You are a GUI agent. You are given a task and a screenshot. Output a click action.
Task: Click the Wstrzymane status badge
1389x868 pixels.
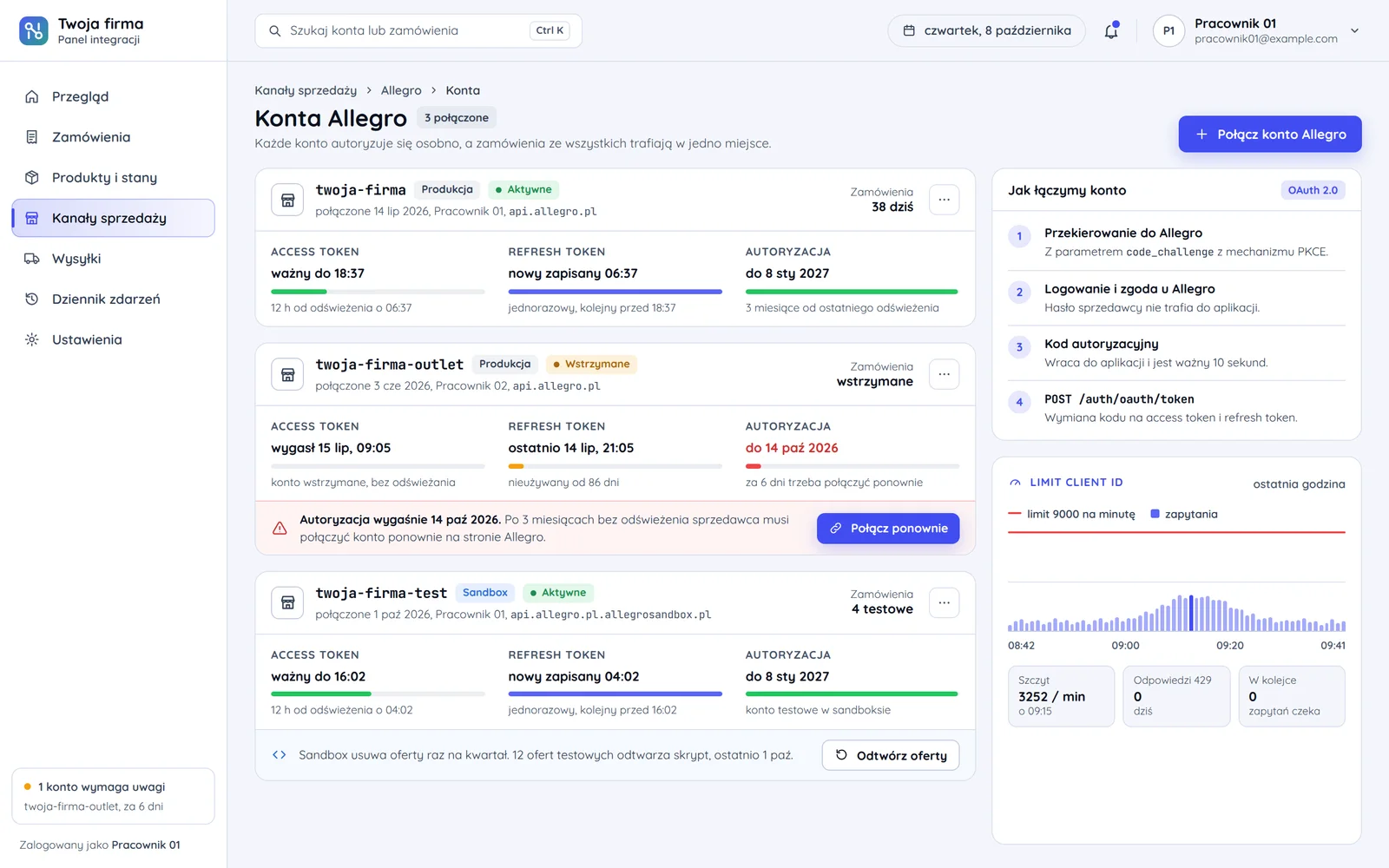[591, 364]
